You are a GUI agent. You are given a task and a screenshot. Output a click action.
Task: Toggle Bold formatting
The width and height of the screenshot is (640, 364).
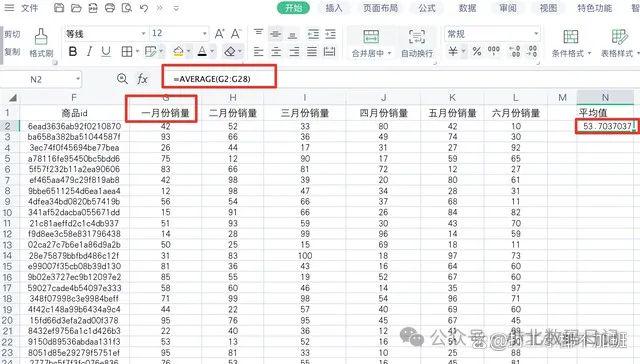(x=73, y=51)
